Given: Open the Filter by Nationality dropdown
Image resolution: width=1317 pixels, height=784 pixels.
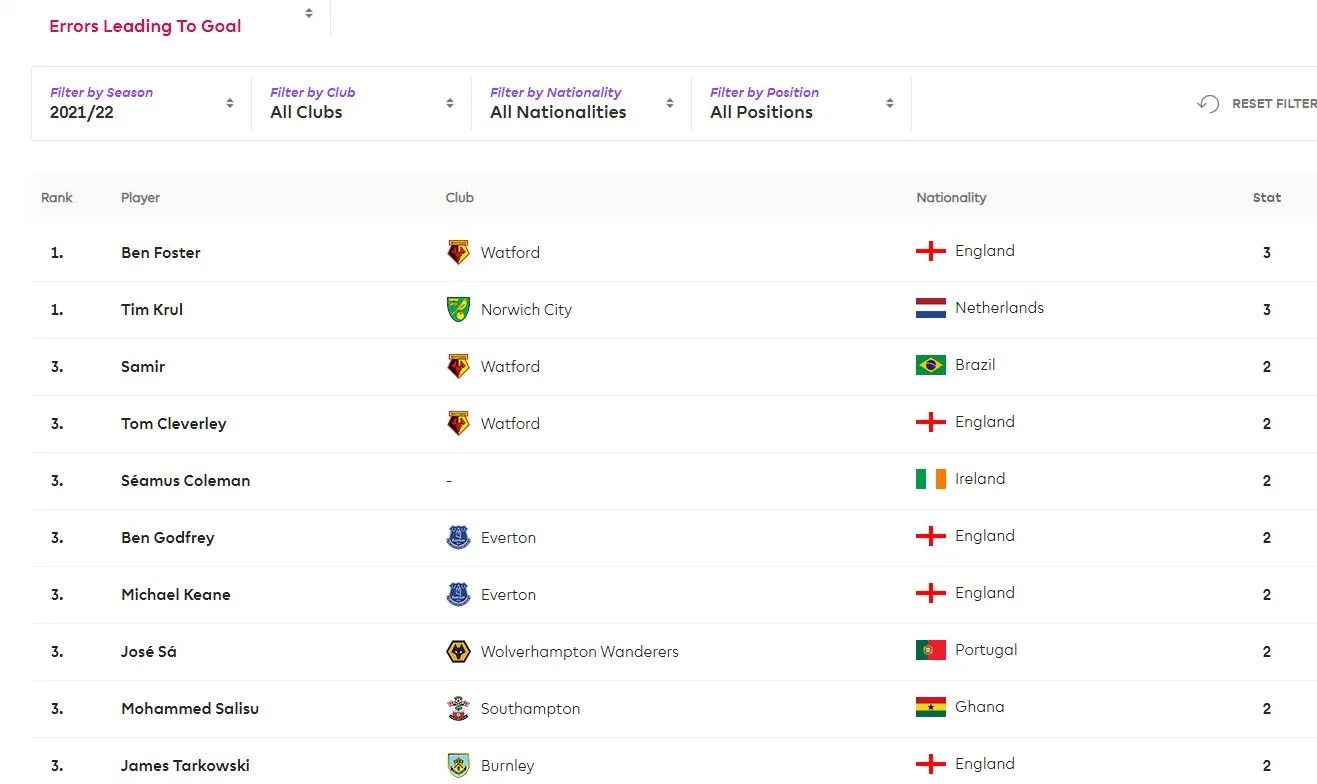Looking at the screenshot, I should click(582, 103).
